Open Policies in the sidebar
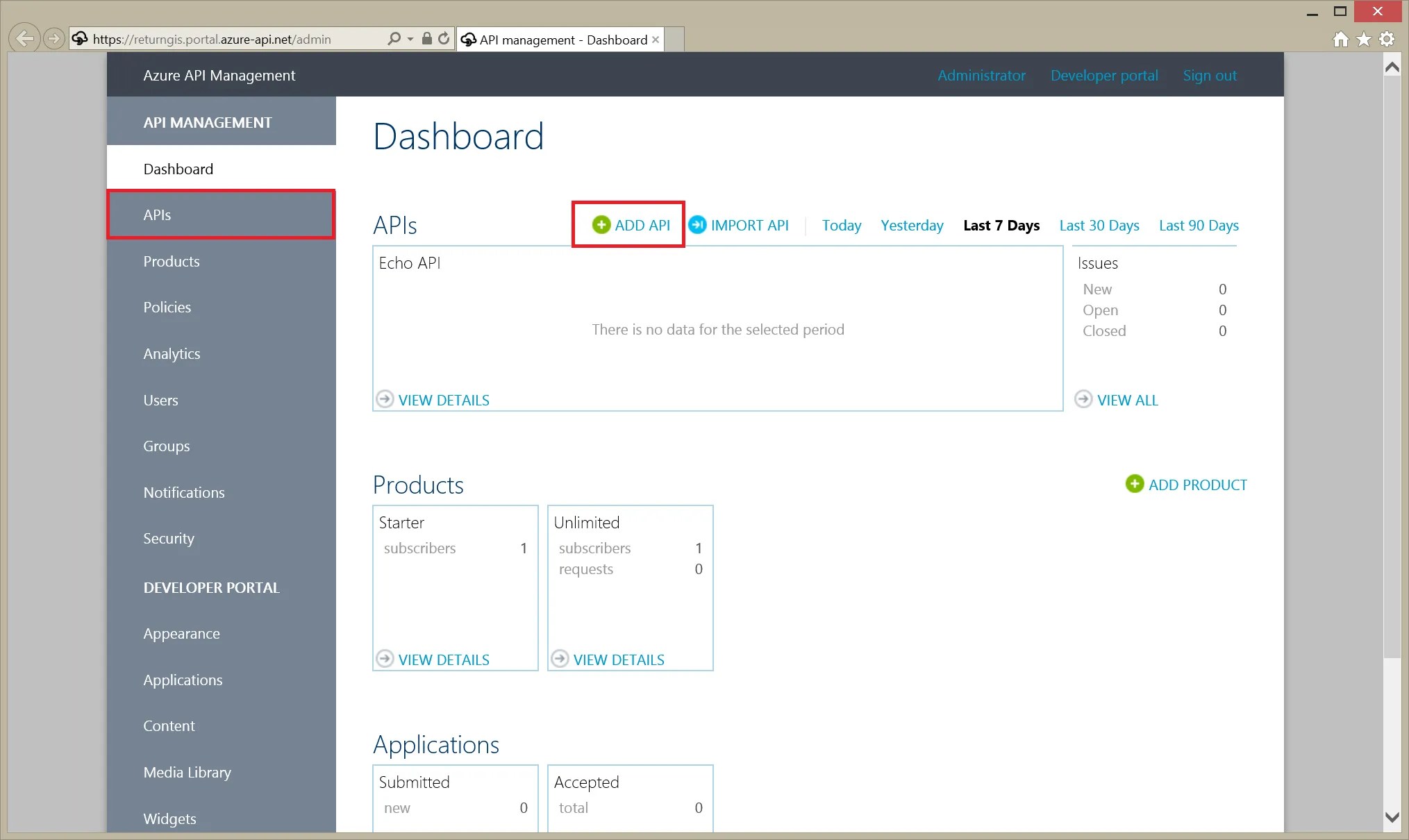 click(221, 307)
